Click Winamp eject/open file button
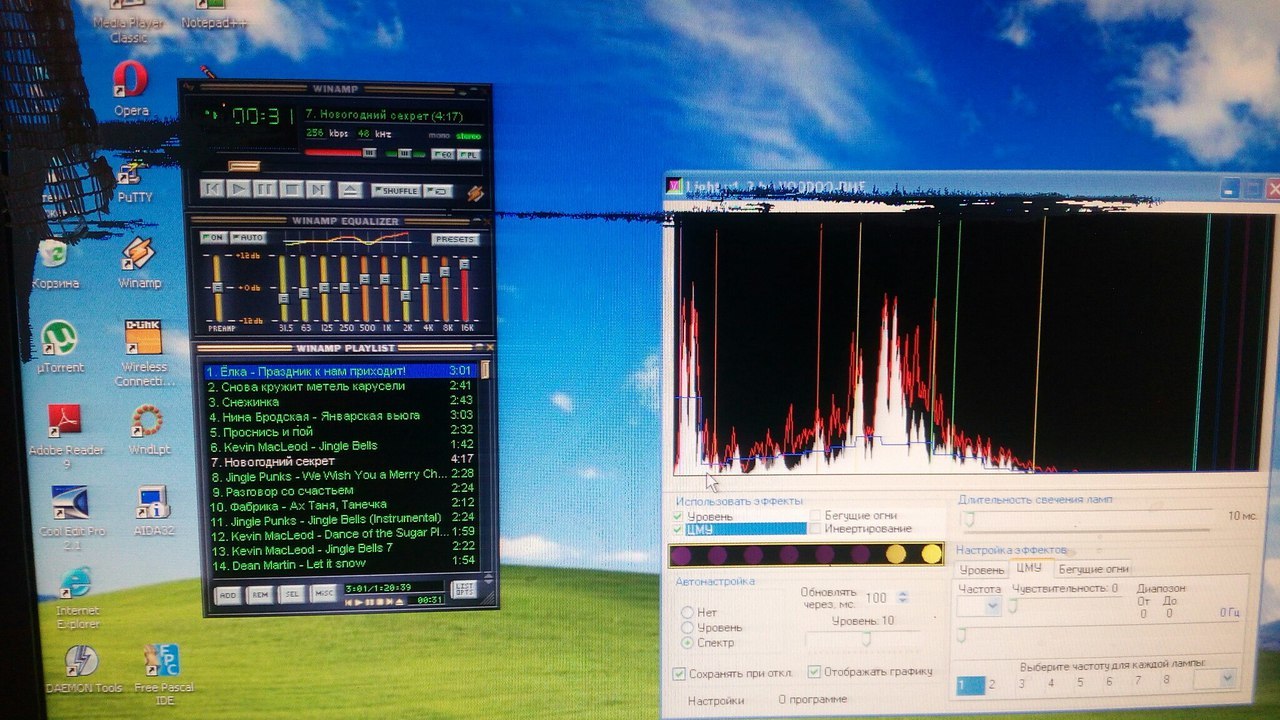Screen dimensions: 1280x720 click(x=349, y=190)
